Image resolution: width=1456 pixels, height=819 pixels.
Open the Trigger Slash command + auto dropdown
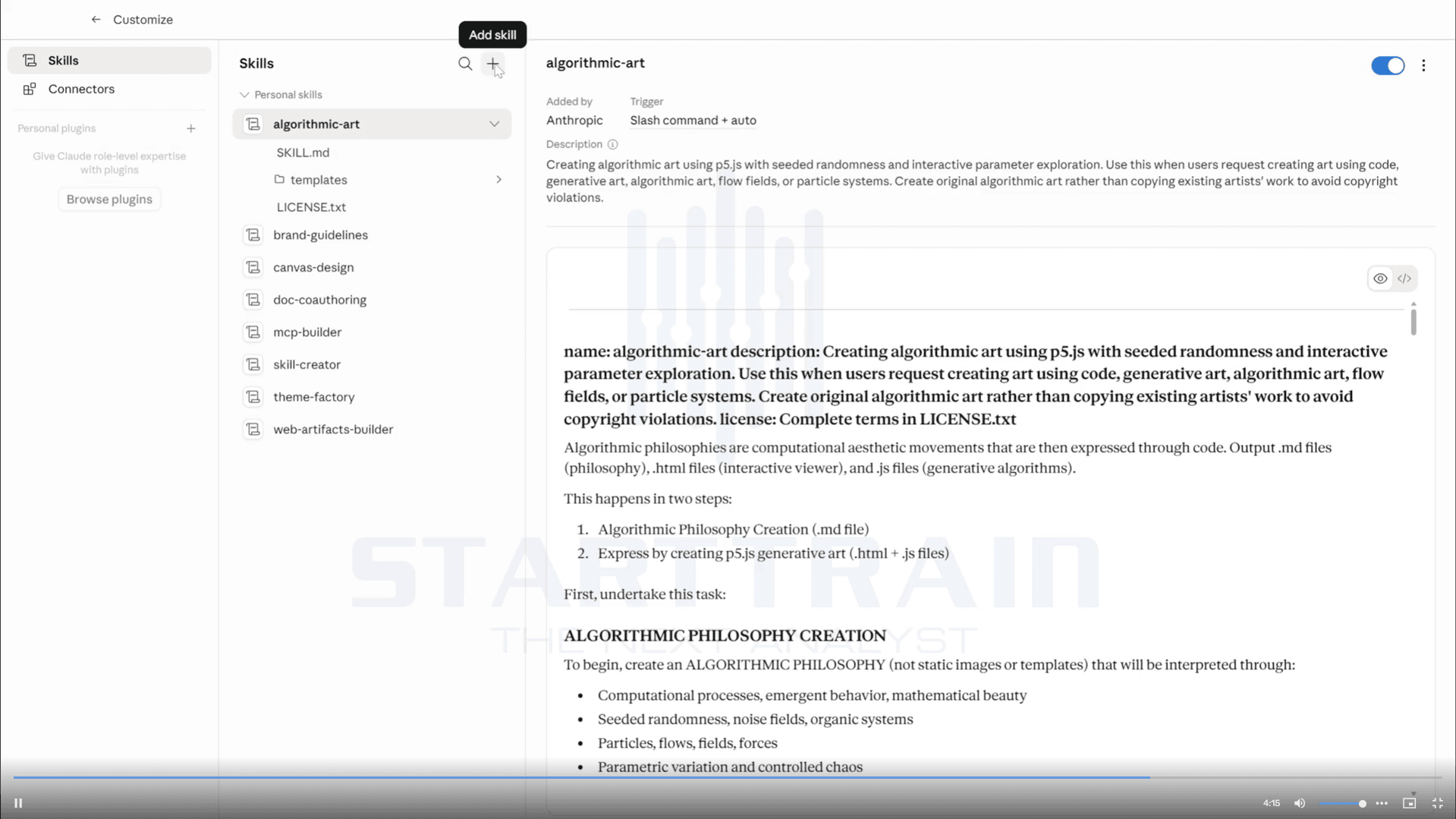(x=693, y=121)
